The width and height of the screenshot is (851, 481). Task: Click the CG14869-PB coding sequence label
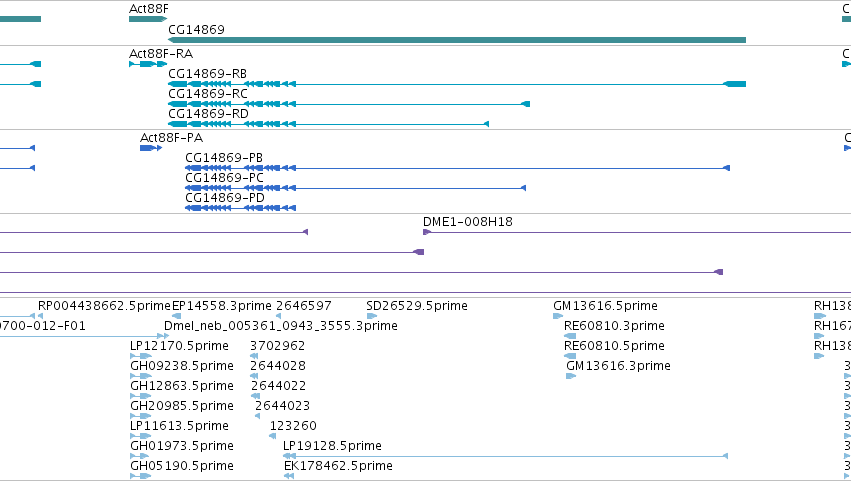coord(224,158)
